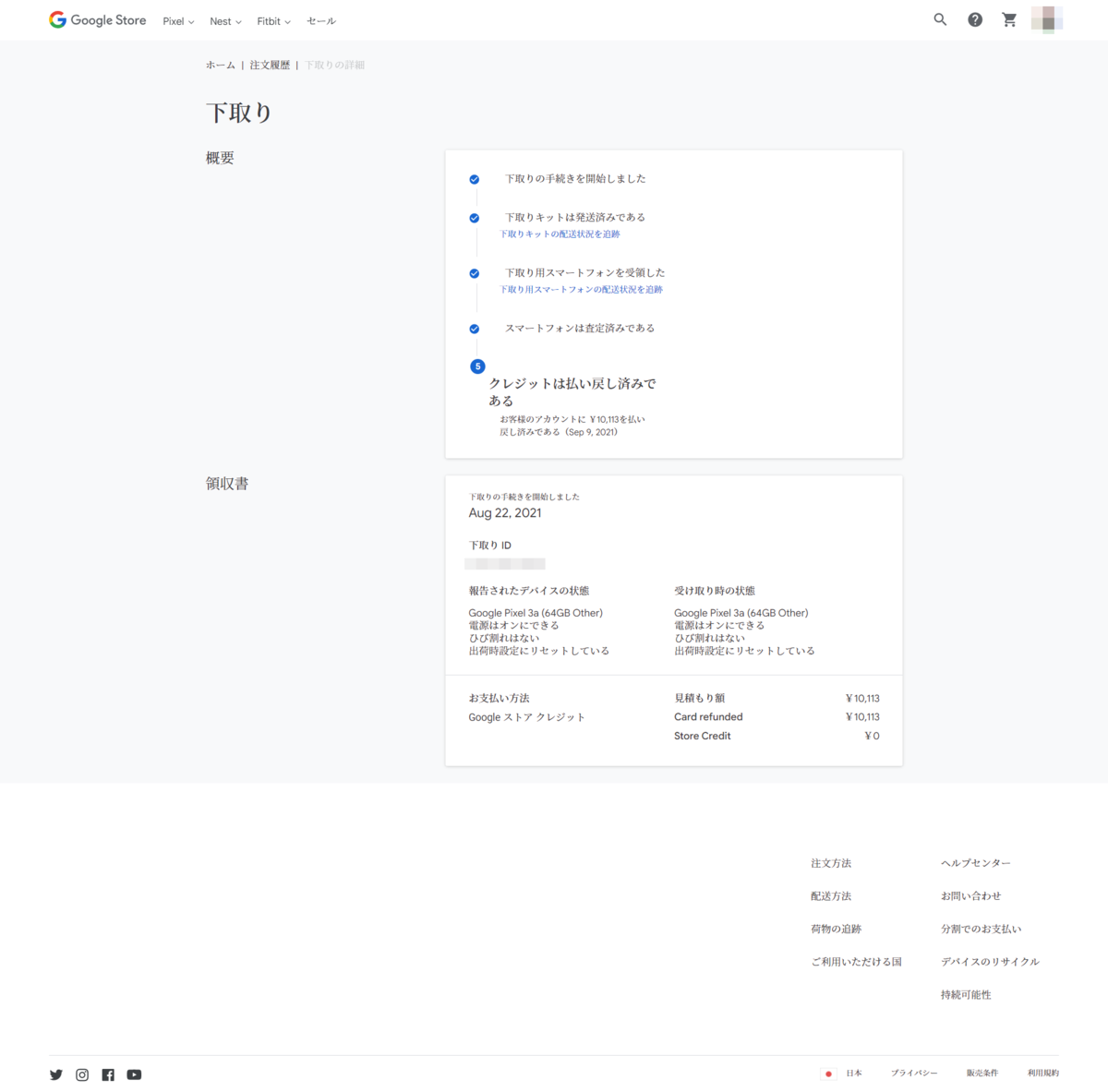Expand the Nest dropdown menu
The height and width of the screenshot is (1092, 1108).
(225, 21)
